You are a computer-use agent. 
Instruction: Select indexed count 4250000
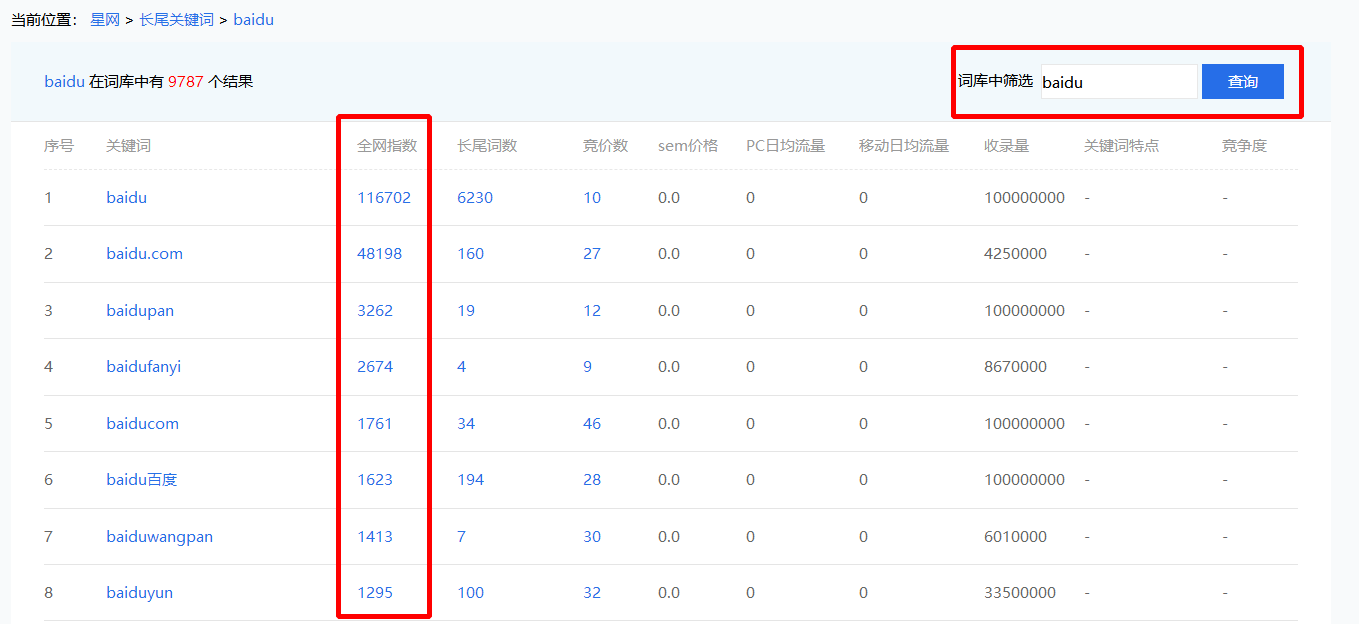tap(1015, 254)
